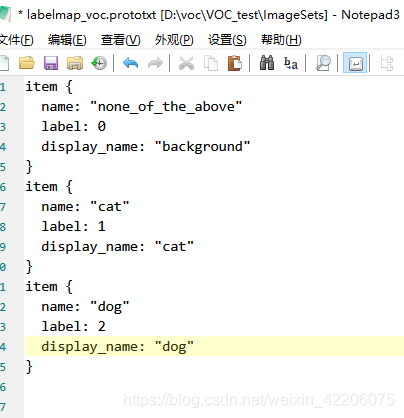Click the 'item {' line above name "cat"
The width and height of the screenshot is (404, 418).
pyautogui.click(x=49, y=187)
